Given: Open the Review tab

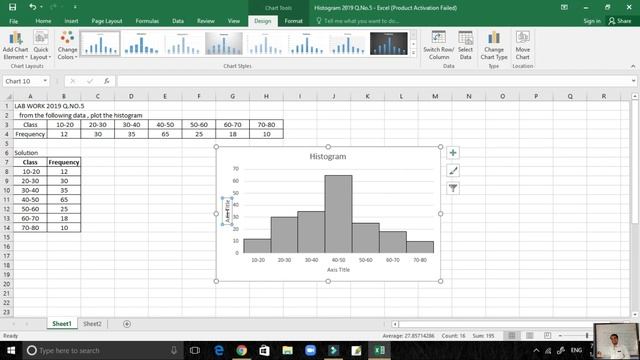Looking at the screenshot, I should (205, 21).
